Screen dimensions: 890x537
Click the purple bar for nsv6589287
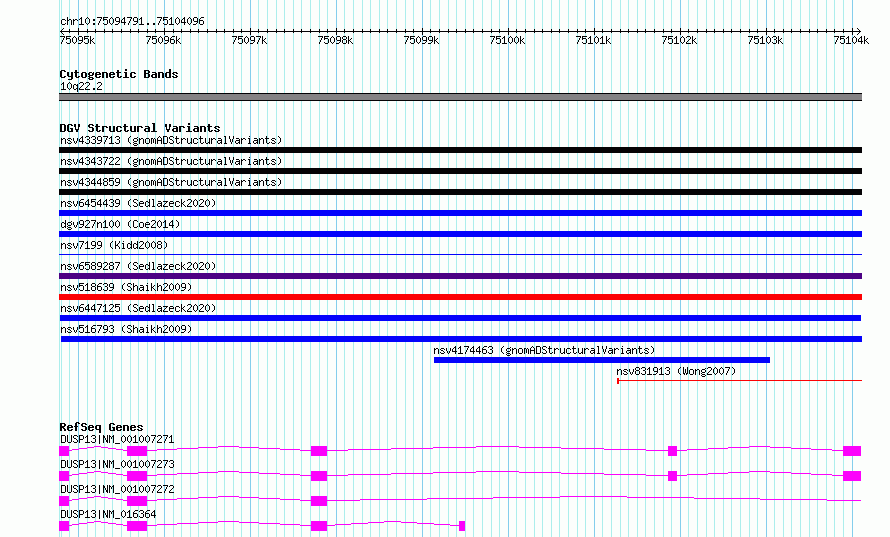coord(460,276)
